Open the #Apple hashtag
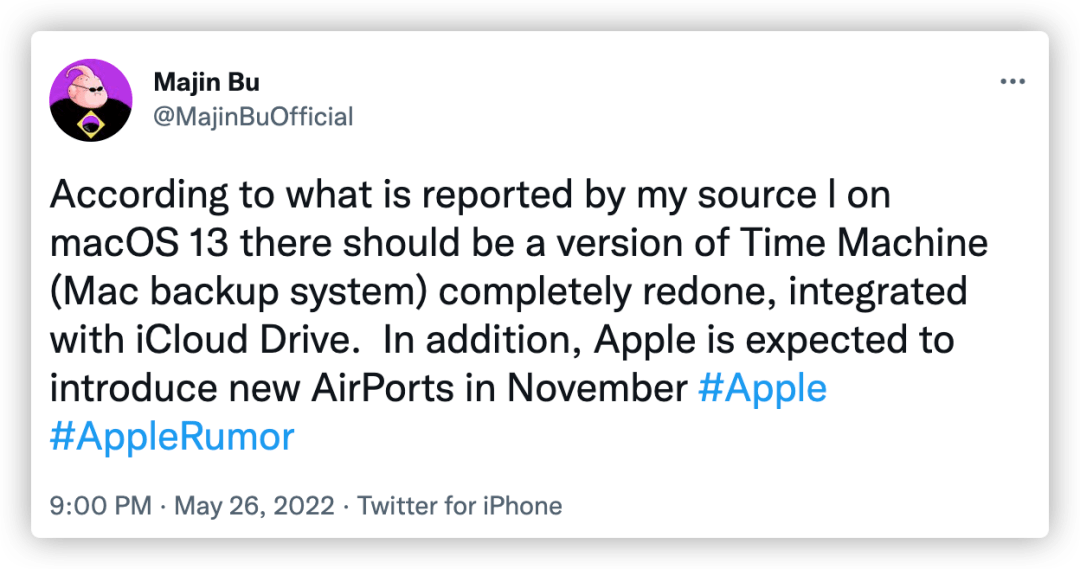Viewport: 1080px width, 569px height. click(x=762, y=388)
